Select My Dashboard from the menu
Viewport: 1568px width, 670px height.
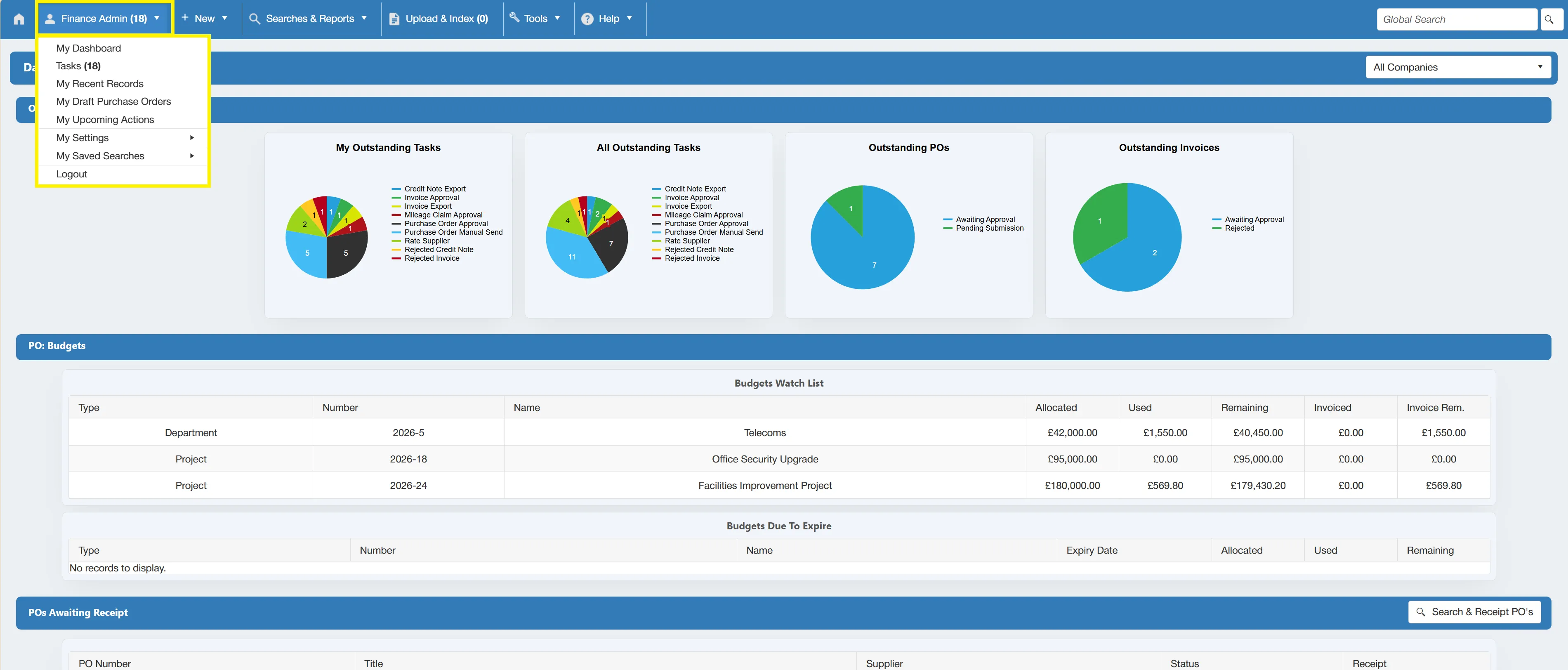[x=88, y=48]
